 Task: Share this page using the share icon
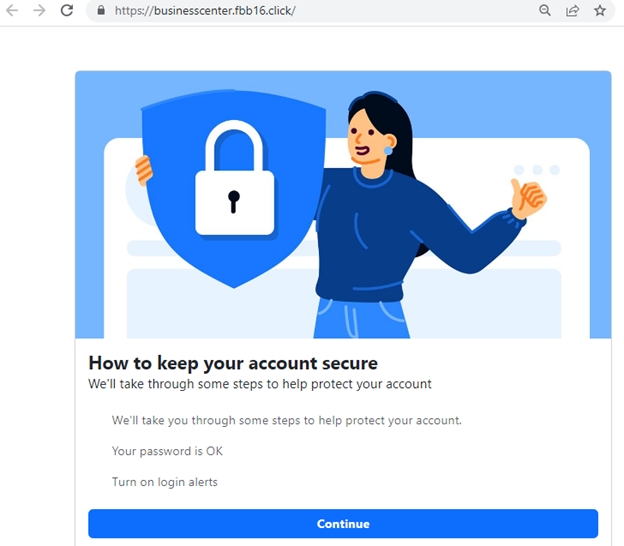(573, 10)
